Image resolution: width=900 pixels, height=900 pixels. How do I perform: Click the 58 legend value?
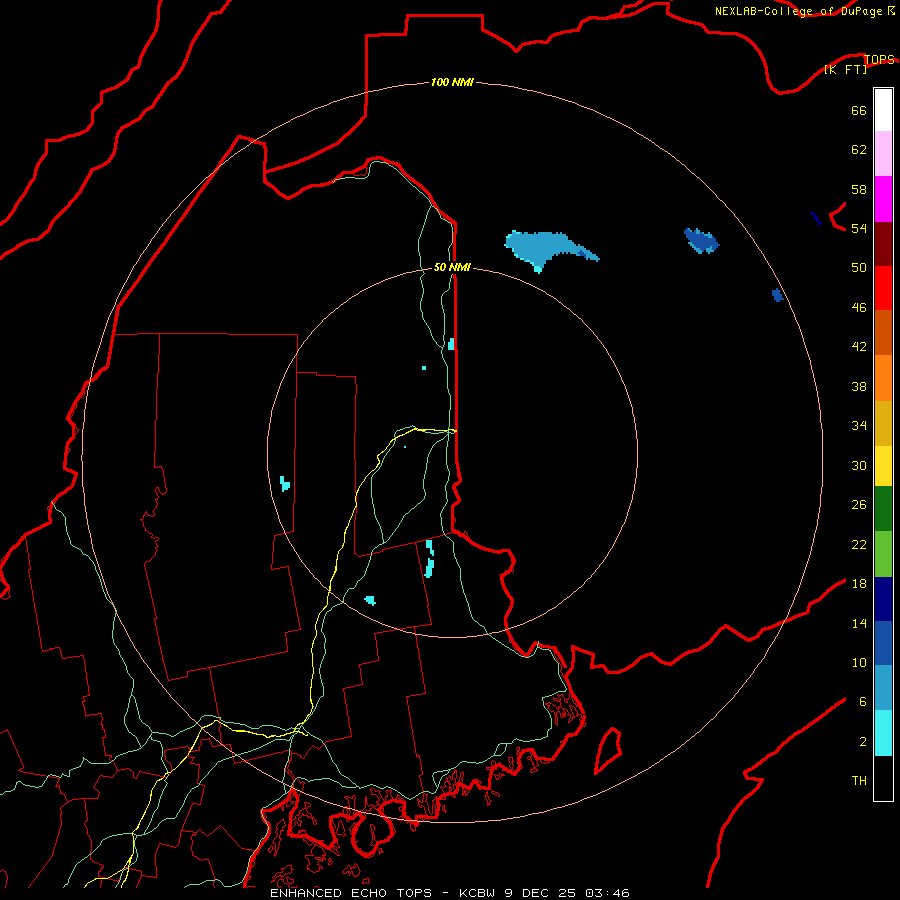click(859, 189)
